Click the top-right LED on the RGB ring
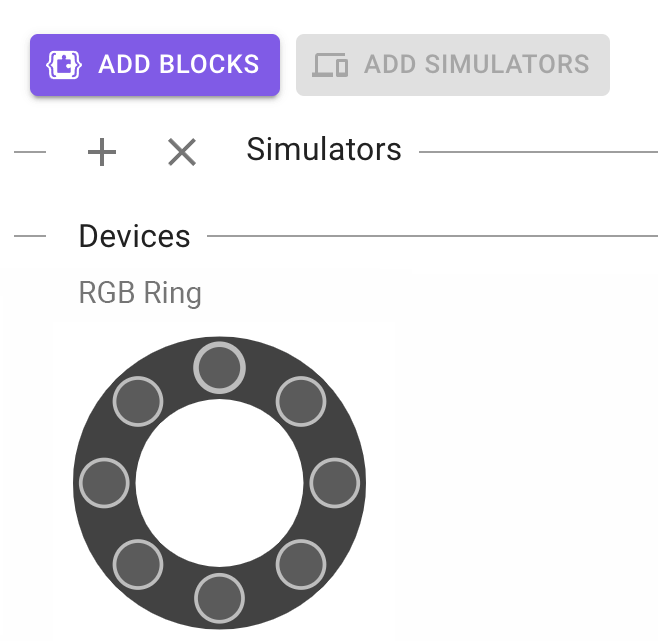Viewport: 670px width, 641px height. tap(301, 402)
